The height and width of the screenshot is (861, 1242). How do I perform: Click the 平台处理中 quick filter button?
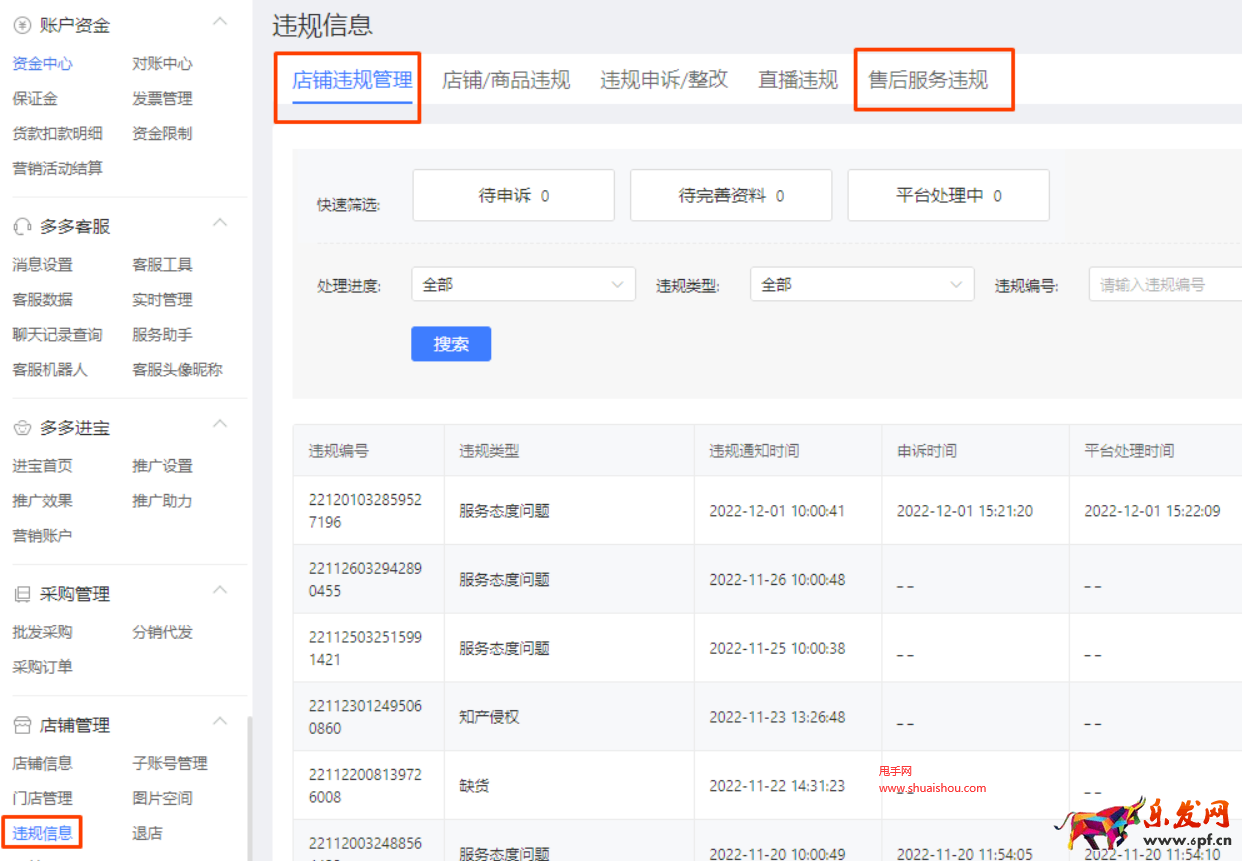[947, 195]
